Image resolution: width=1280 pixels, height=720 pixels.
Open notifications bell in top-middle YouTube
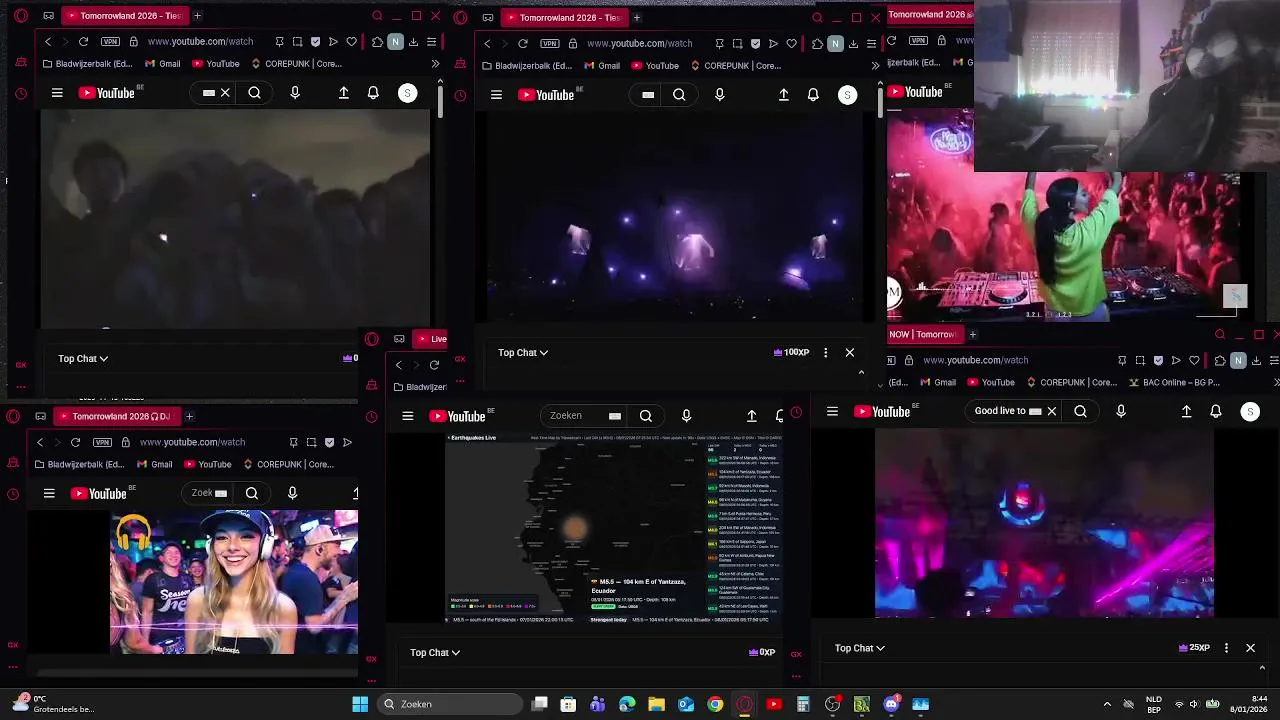[813, 95]
